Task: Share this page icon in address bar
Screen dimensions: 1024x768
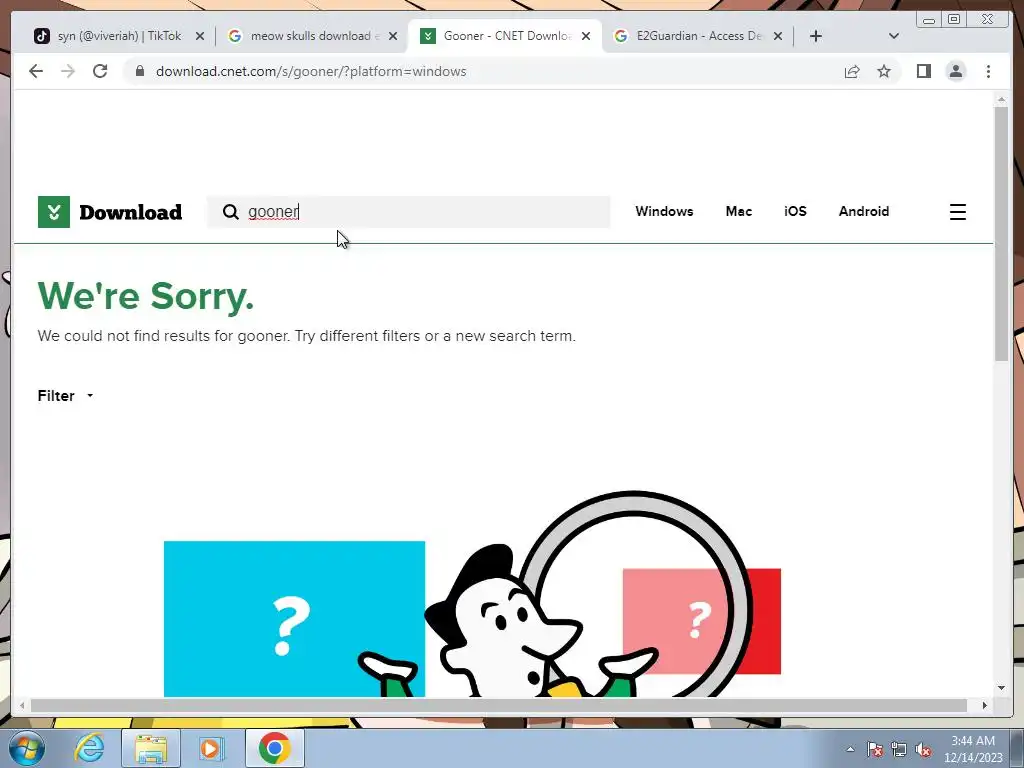Action: tap(852, 71)
